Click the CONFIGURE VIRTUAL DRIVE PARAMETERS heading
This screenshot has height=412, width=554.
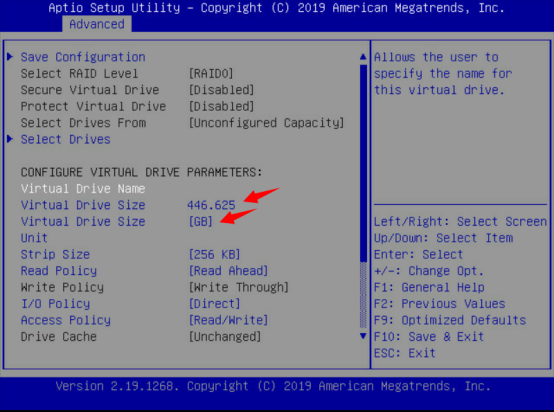tap(141, 172)
